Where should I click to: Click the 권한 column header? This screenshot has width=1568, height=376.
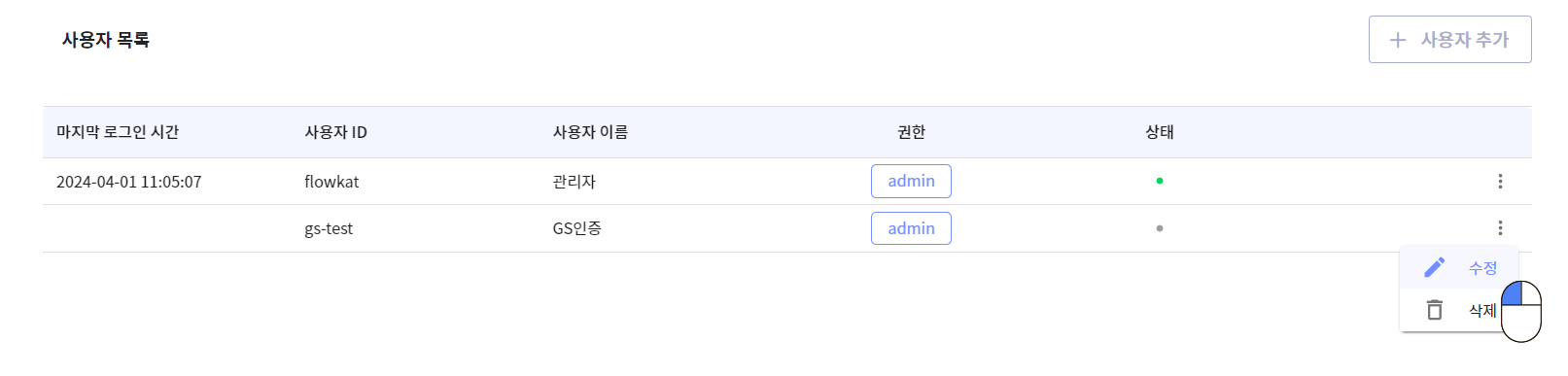pos(911,132)
